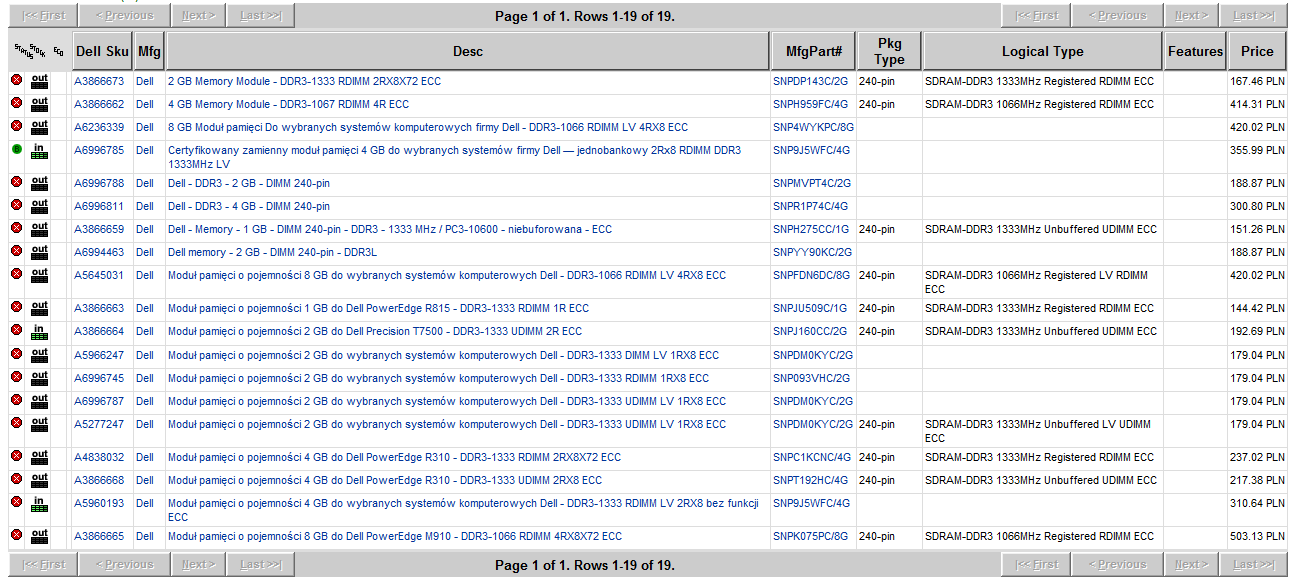The height and width of the screenshot is (581, 1293).
Task: Click the out-of-stock icon for SKU A3866673
Action: (39, 80)
